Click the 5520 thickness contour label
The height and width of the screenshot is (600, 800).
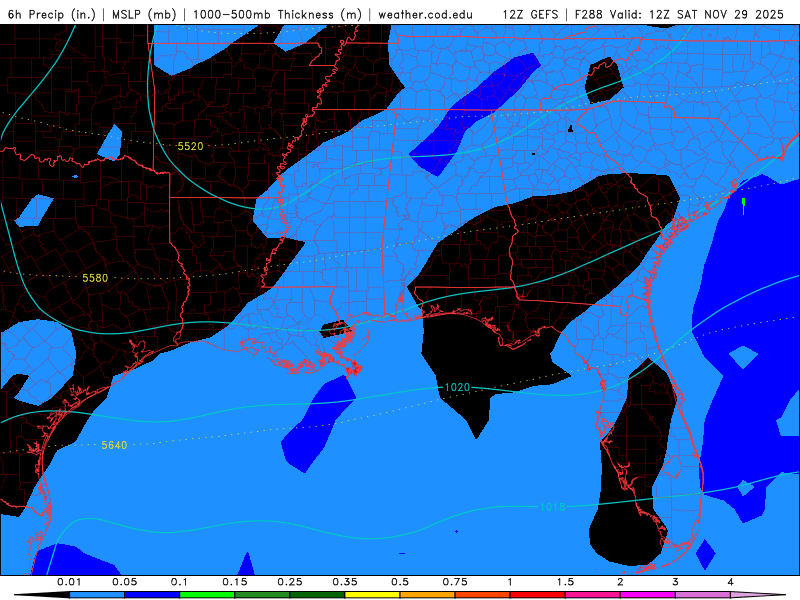[x=190, y=146]
